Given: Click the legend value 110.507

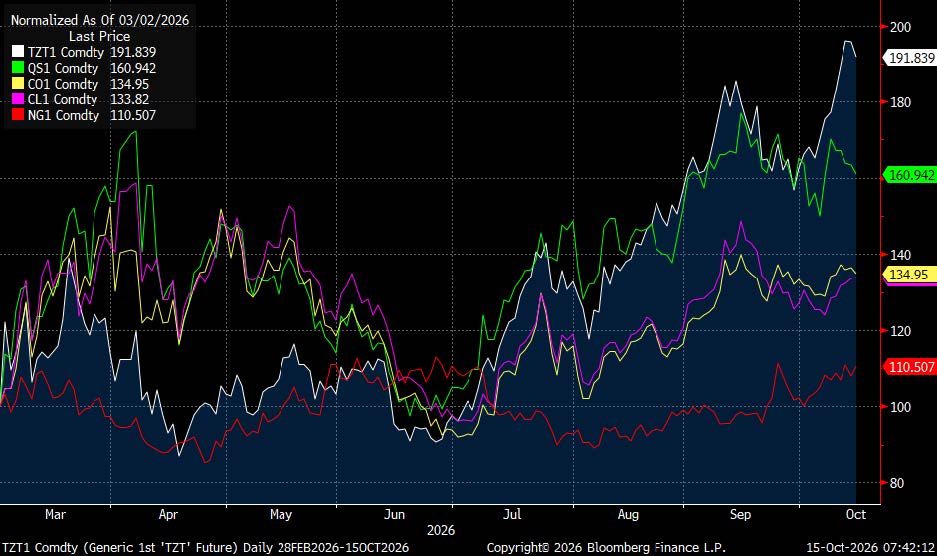Looking at the screenshot, I should point(133,115).
